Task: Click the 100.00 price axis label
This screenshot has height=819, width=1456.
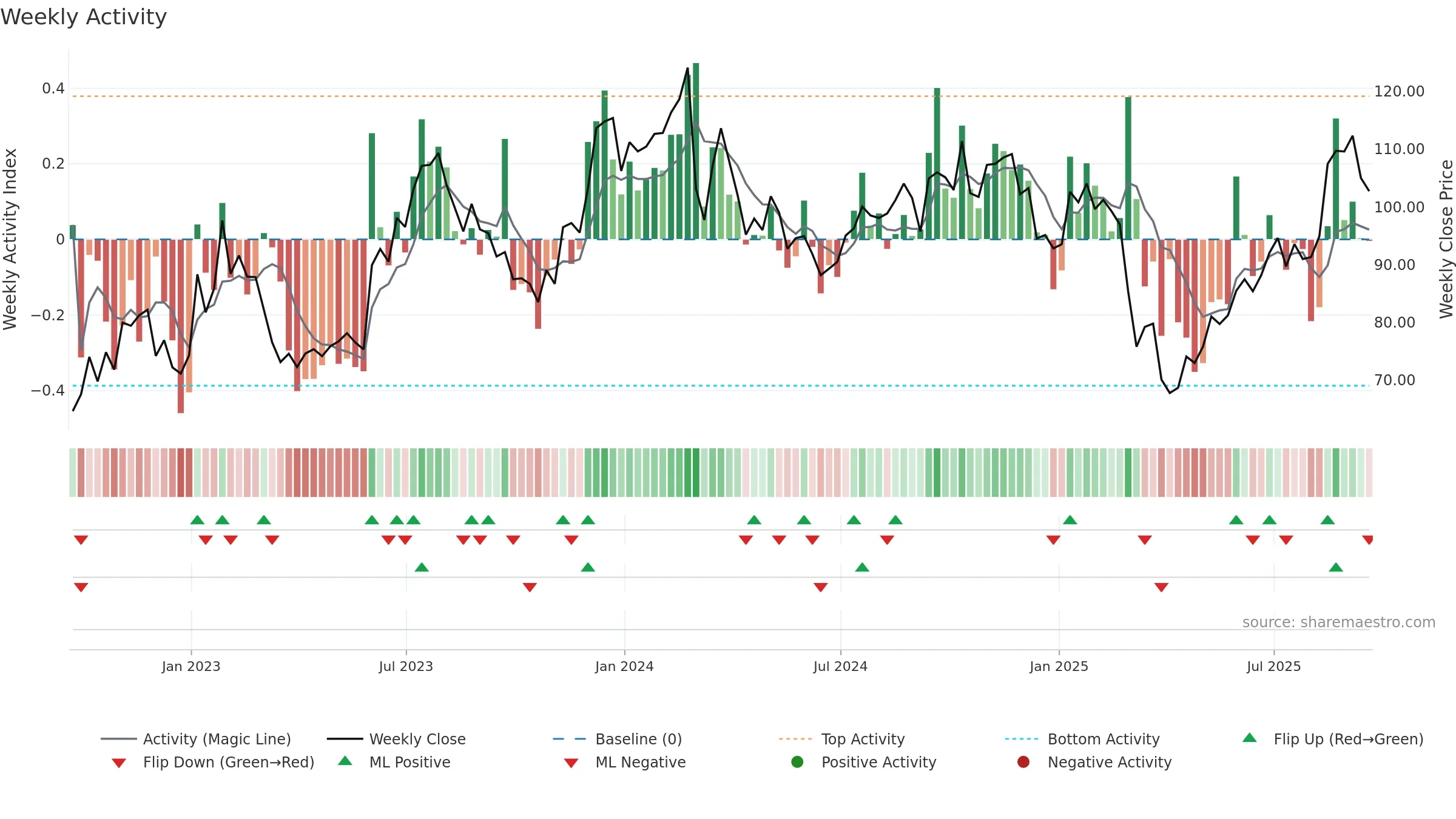Action: point(1399,207)
